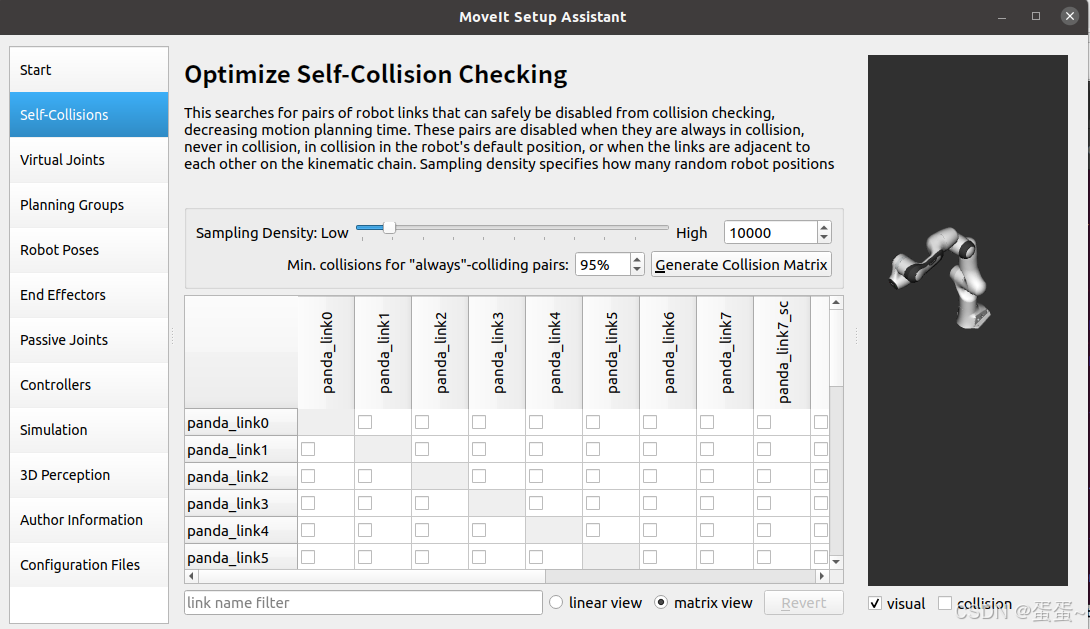Screen dimensions: 1090x629
Task: Close the MoveIt Setup Assistant window
Action: point(1070,16)
